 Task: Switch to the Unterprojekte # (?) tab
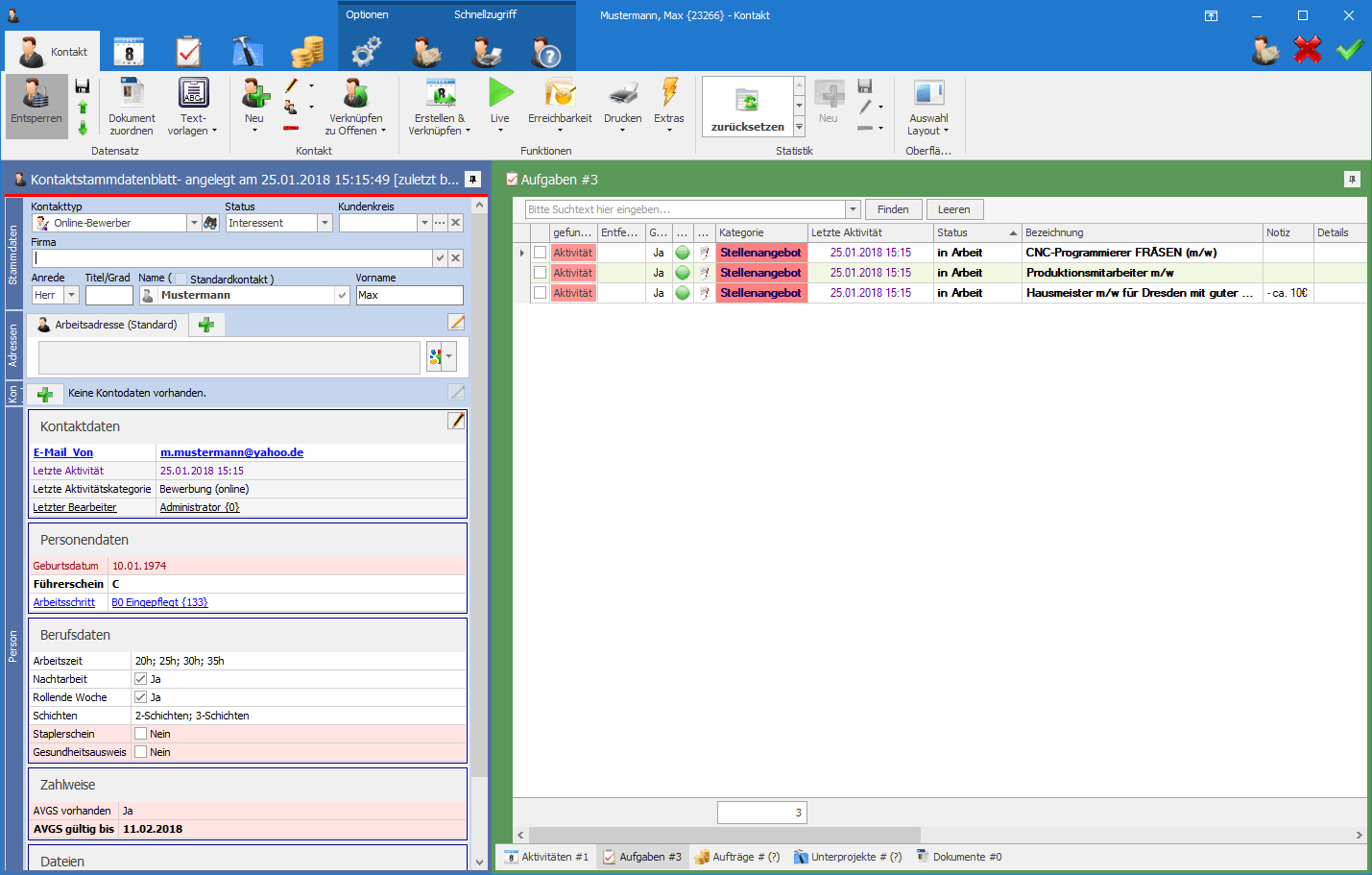coord(848,857)
